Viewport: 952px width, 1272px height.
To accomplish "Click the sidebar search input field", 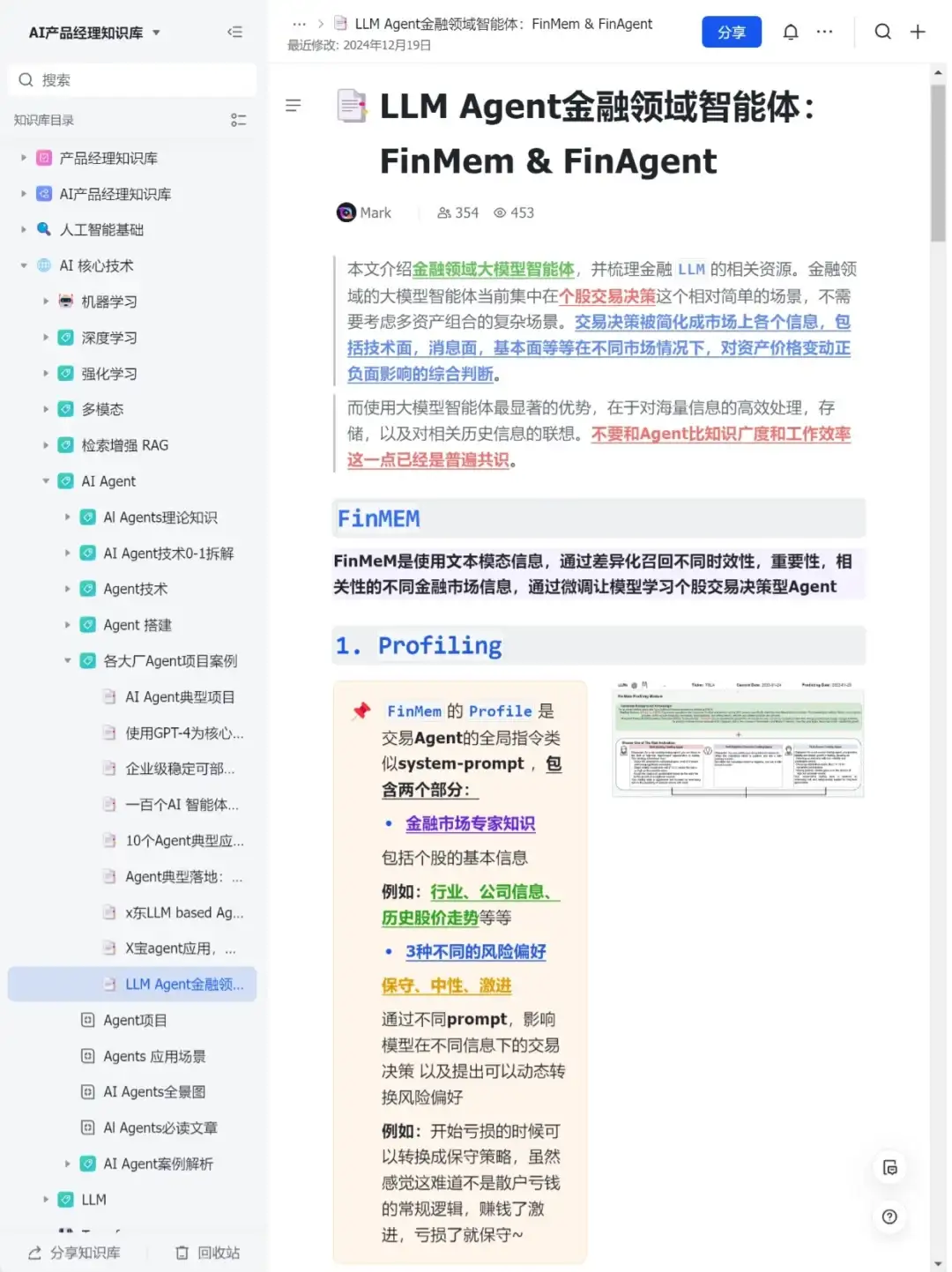I will (132, 79).
